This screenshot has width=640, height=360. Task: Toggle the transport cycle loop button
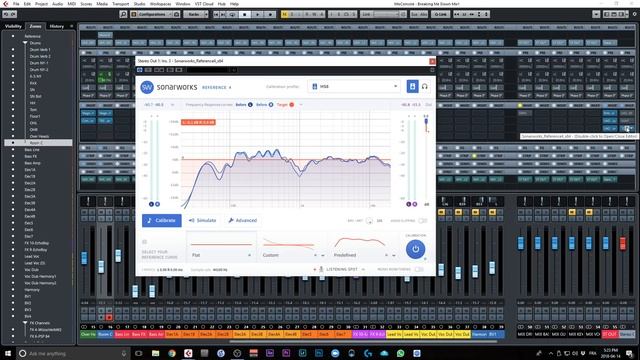[232, 14]
